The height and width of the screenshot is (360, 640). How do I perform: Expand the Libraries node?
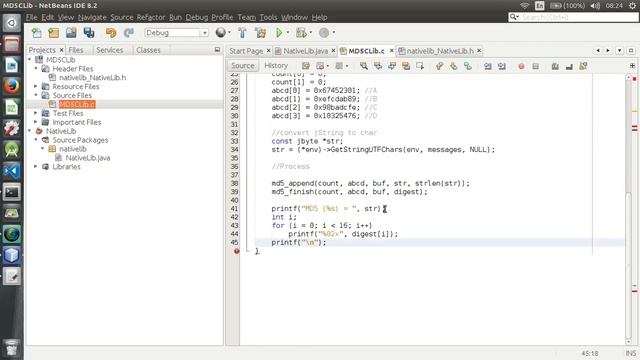(x=36, y=167)
